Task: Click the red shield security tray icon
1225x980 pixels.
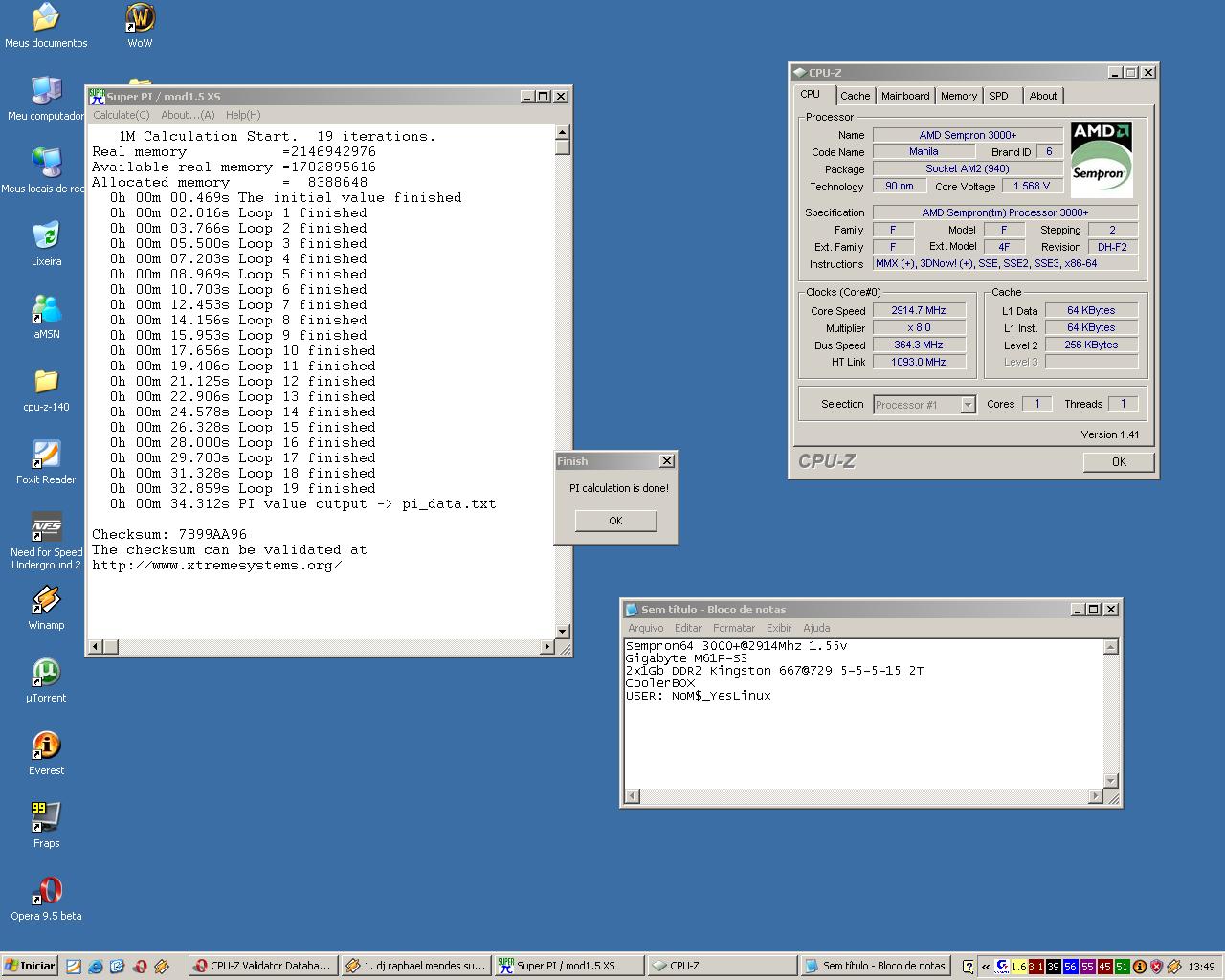Action: [x=1156, y=967]
